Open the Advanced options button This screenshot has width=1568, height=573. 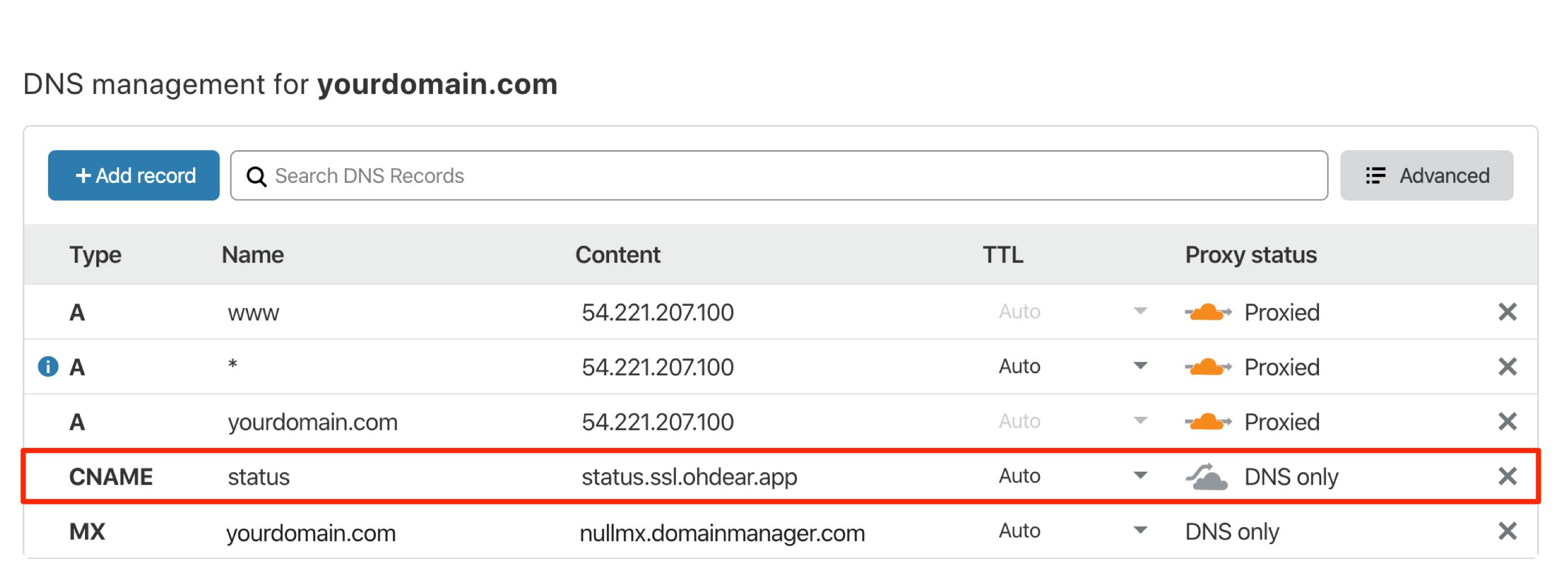tap(1426, 176)
